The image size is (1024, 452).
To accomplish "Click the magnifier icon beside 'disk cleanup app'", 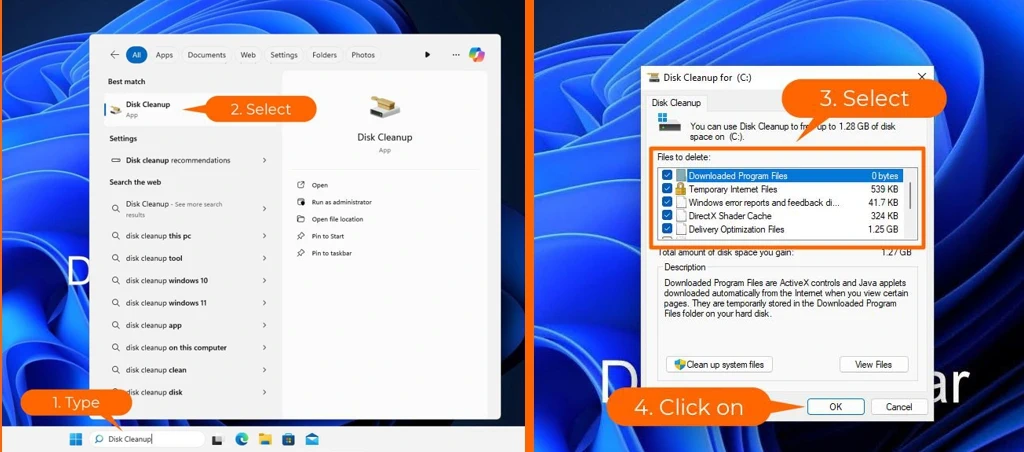I will tap(116, 325).
